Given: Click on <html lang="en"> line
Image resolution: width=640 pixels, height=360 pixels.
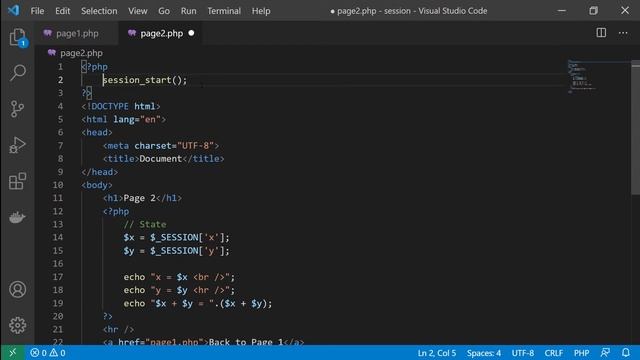Looking at the screenshot, I should (123, 119).
